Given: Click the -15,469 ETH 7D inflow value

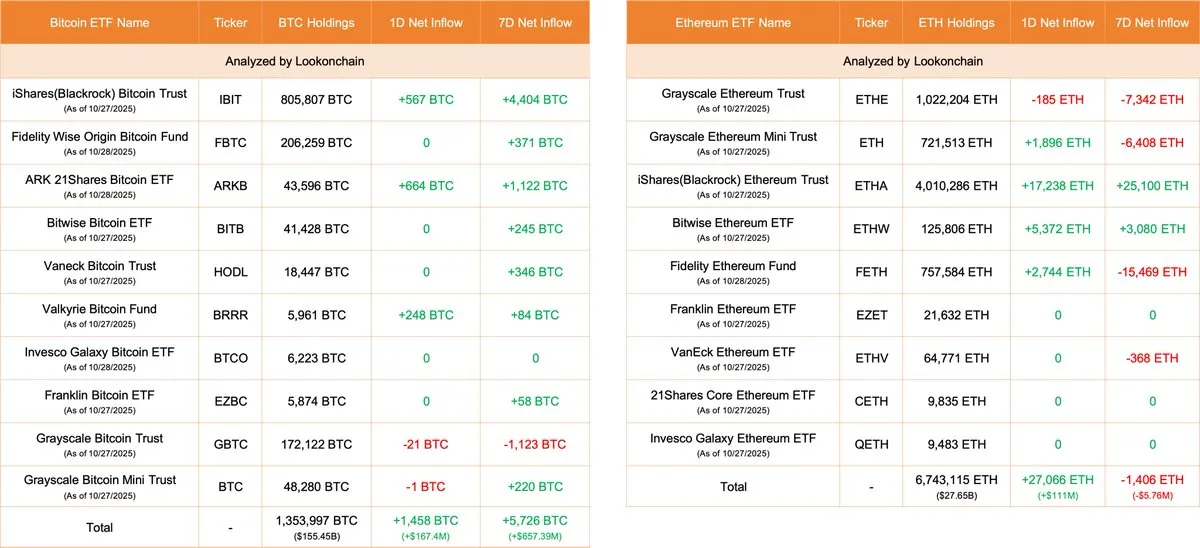Looking at the screenshot, I should [1152, 272].
